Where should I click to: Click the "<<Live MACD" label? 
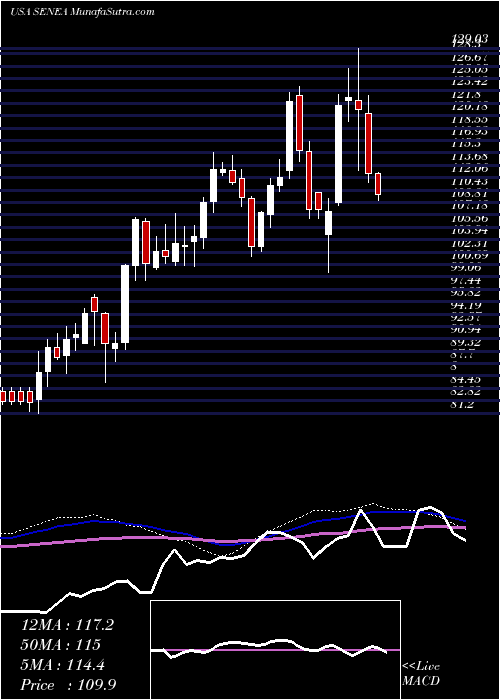click(421, 674)
